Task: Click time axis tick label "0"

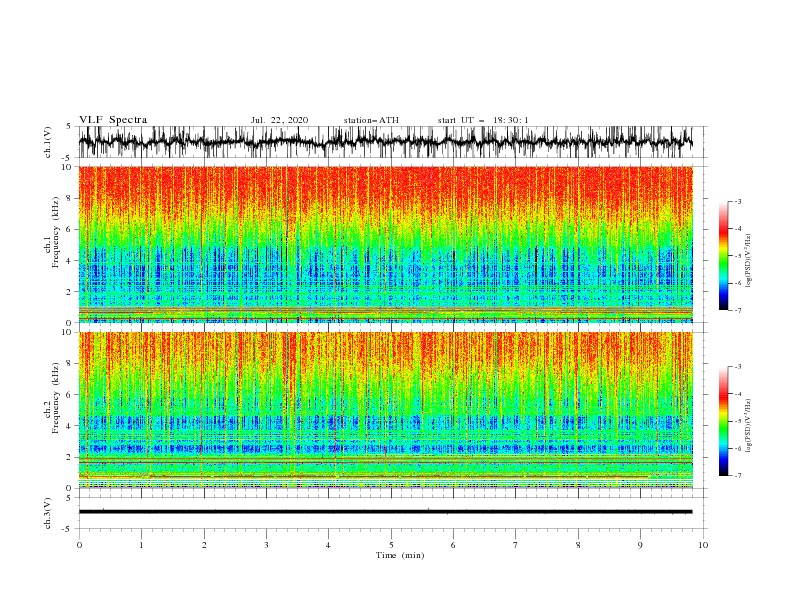Action: [79, 545]
